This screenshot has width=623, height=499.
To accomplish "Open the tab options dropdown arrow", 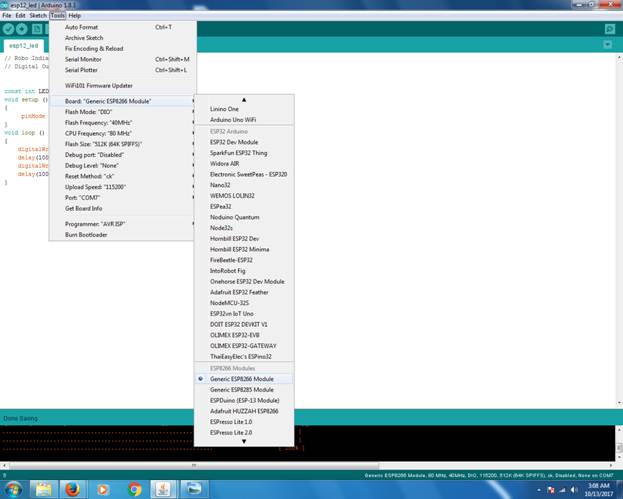I will [x=608, y=44].
